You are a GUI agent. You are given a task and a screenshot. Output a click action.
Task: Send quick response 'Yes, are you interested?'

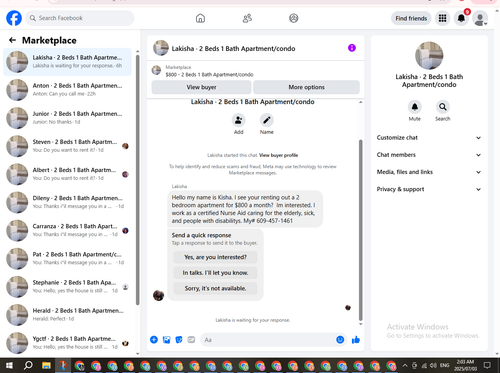click(215, 257)
